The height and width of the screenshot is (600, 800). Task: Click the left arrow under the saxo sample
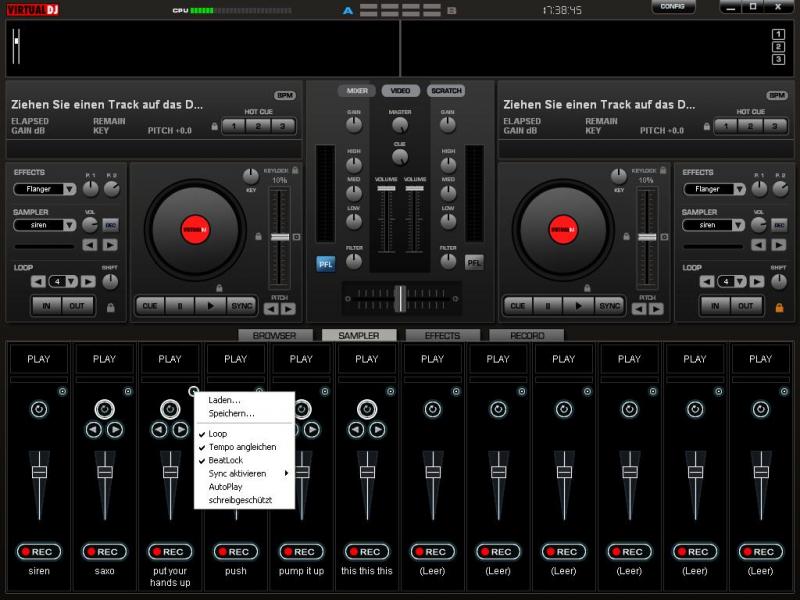(x=94, y=430)
